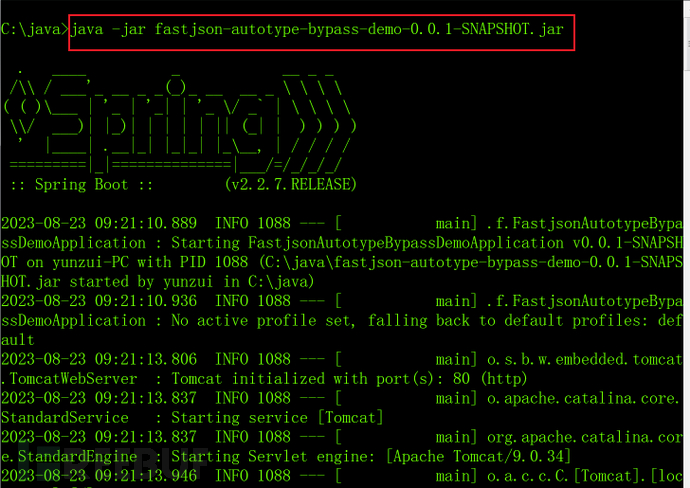Click the (v2.2.7.RELEASE) version text

click(291, 185)
